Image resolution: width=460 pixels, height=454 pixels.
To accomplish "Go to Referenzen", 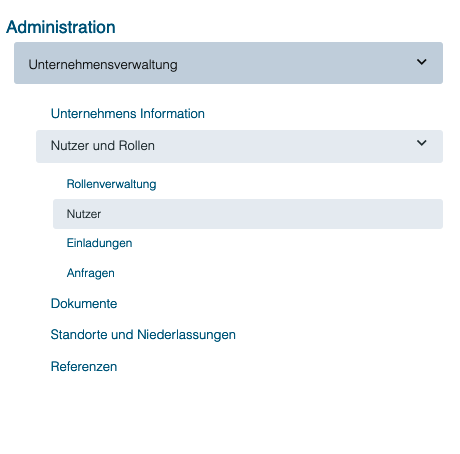I will pyautogui.click(x=84, y=367).
